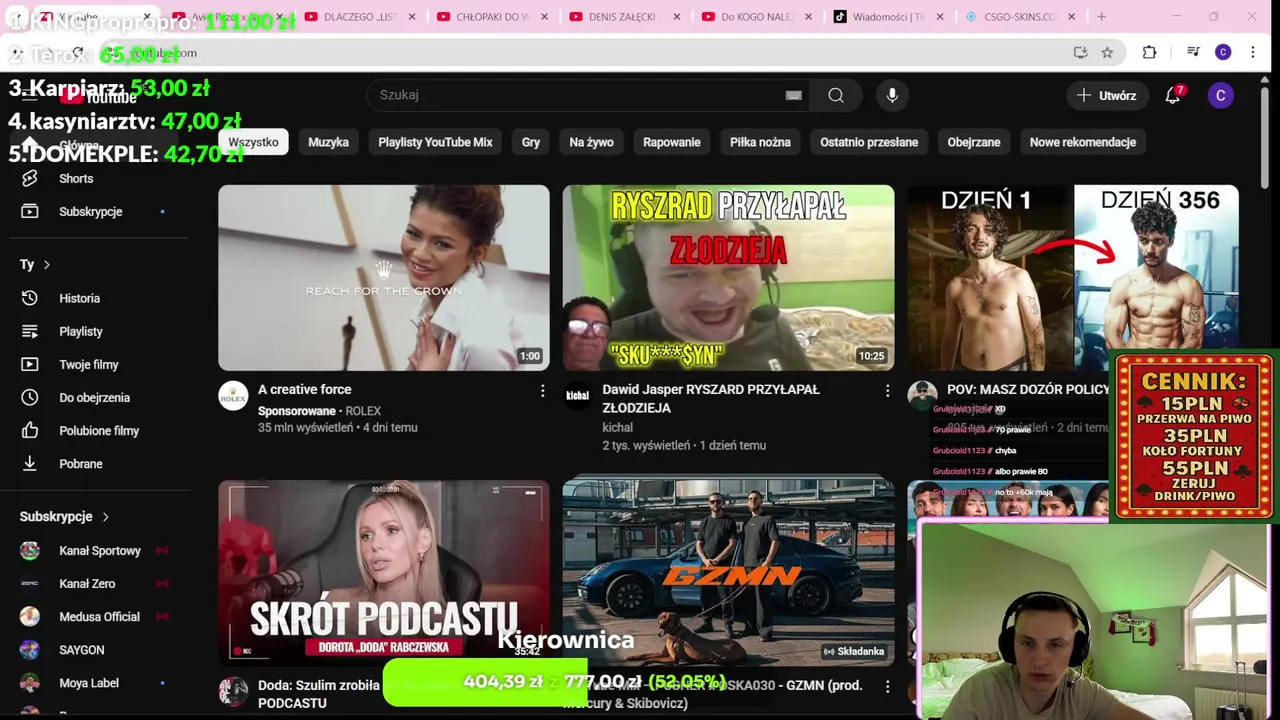Screen dimensions: 1280x720
Task: Open options menu for A creative force video
Action: 543,390
